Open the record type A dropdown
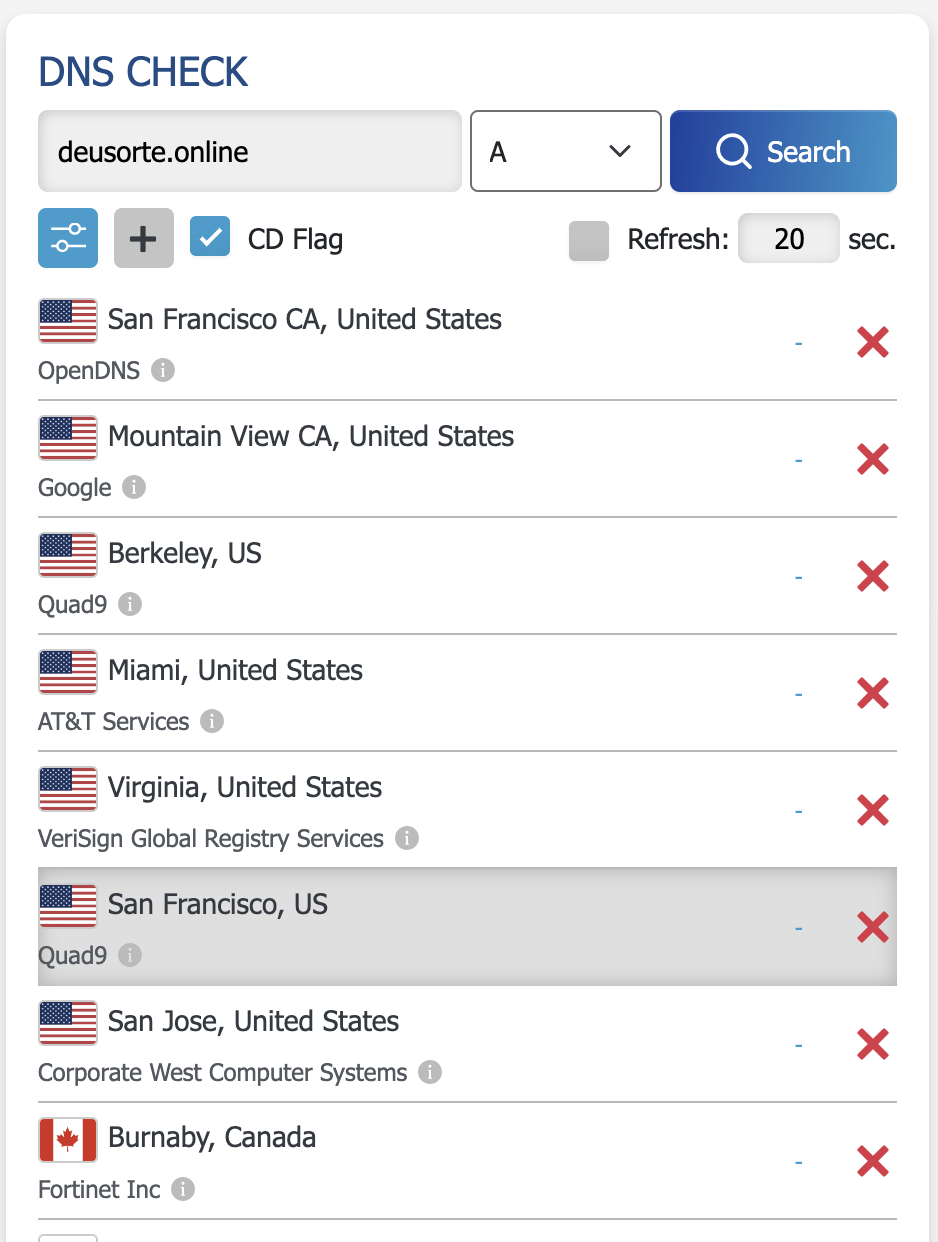This screenshot has height=1242, width=938. (565, 151)
